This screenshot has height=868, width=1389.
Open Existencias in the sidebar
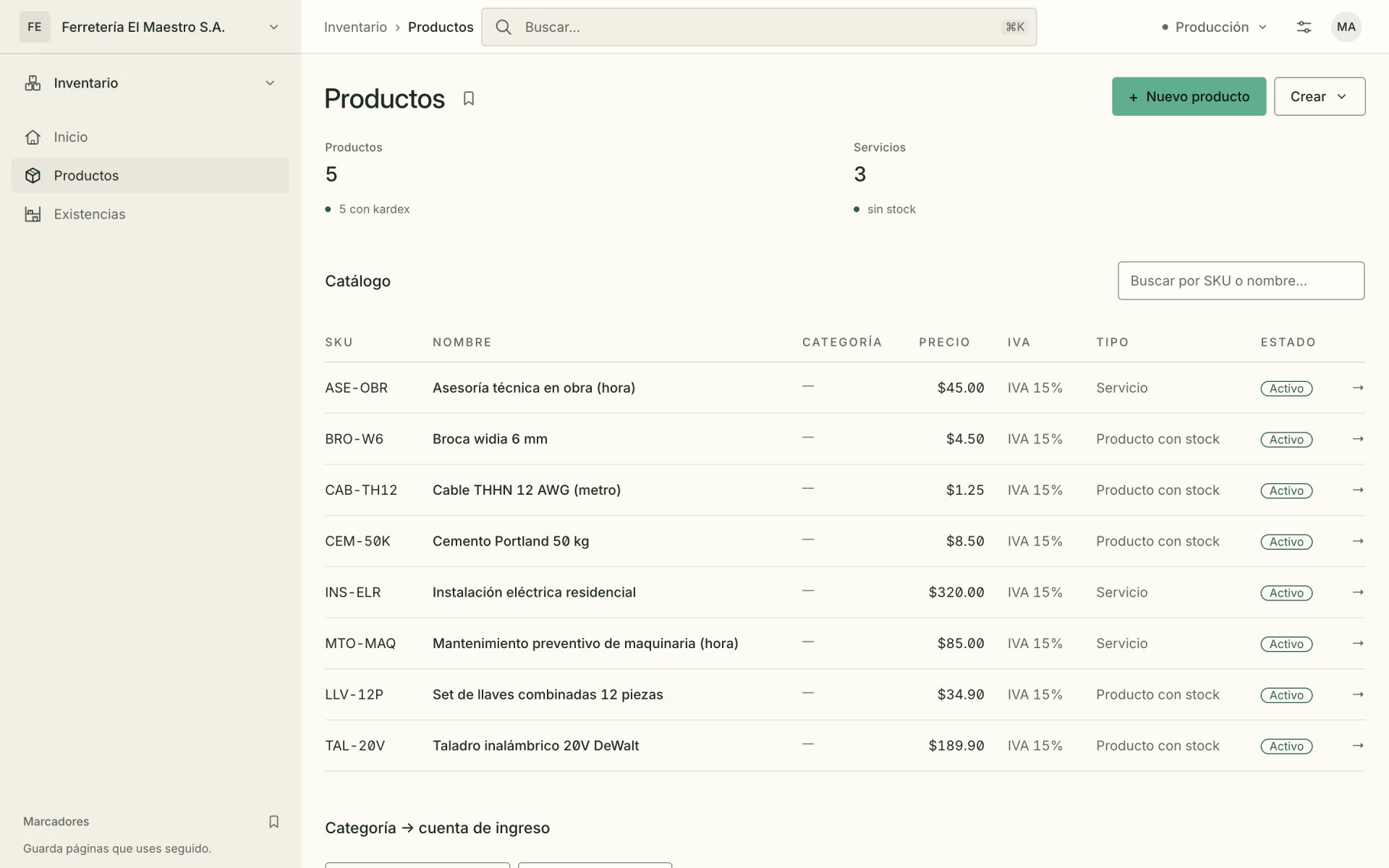[x=150, y=214]
